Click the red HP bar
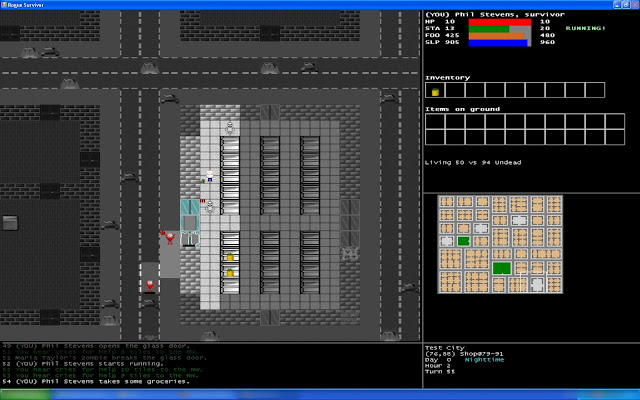The width and height of the screenshot is (640, 400). (500, 22)
